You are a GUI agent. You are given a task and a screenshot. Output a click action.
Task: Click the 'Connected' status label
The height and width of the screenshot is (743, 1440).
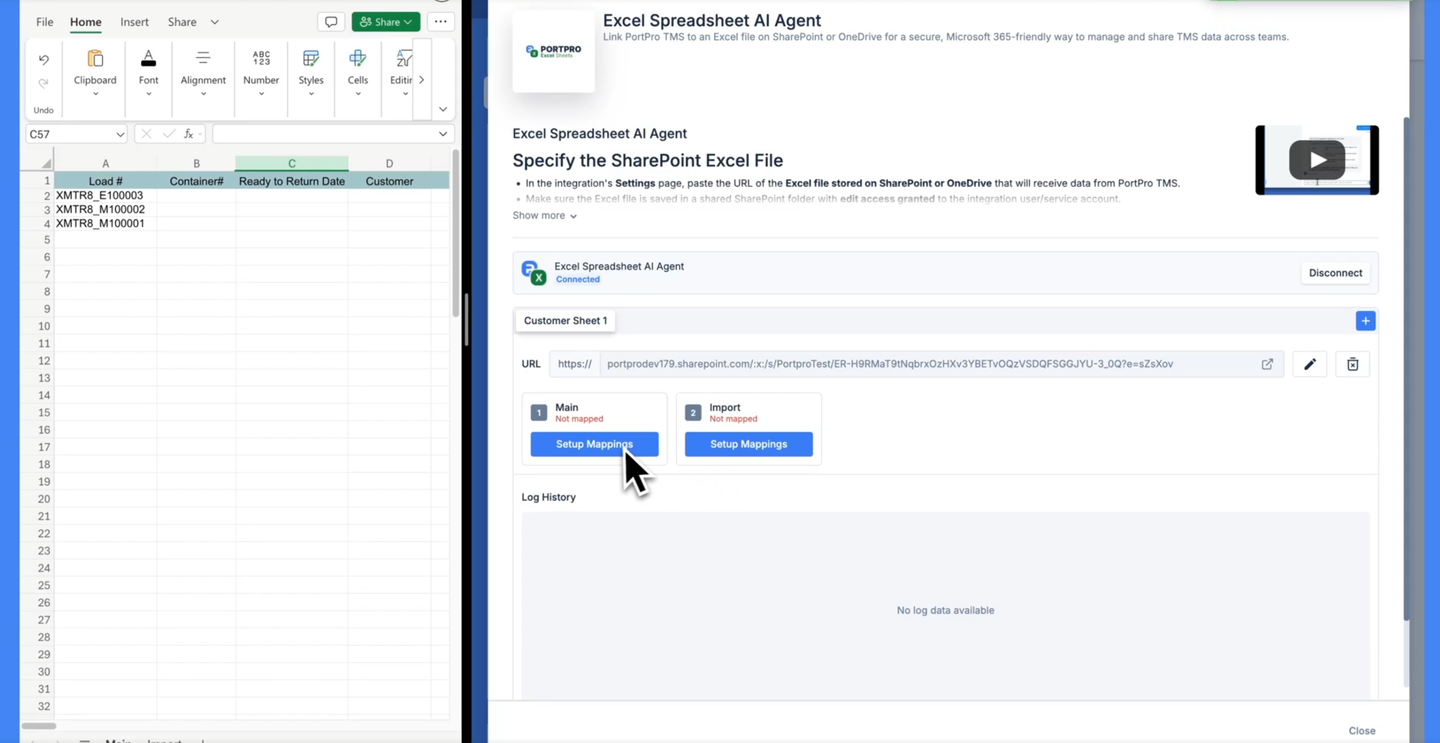pos(578,280)
